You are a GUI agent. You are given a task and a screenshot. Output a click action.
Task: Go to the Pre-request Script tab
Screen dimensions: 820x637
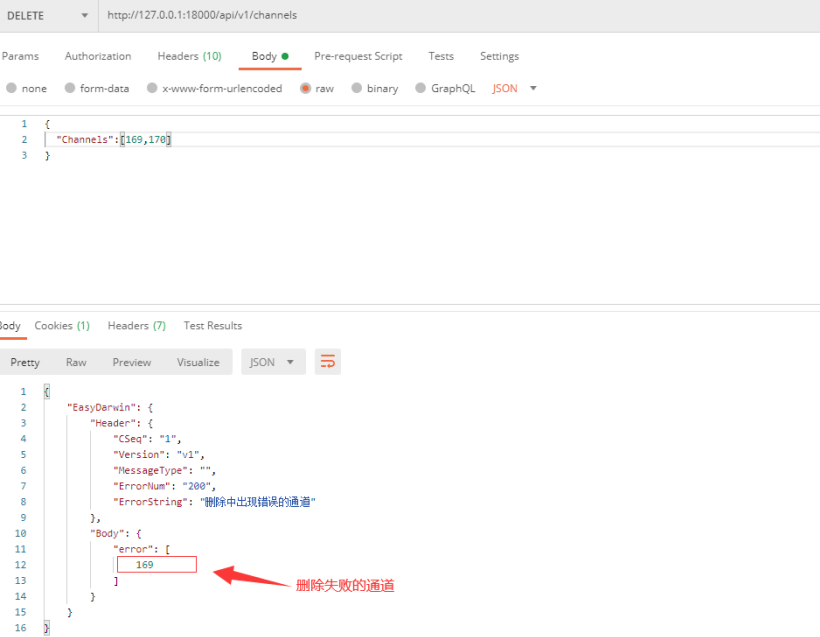(x=358, y=56)
